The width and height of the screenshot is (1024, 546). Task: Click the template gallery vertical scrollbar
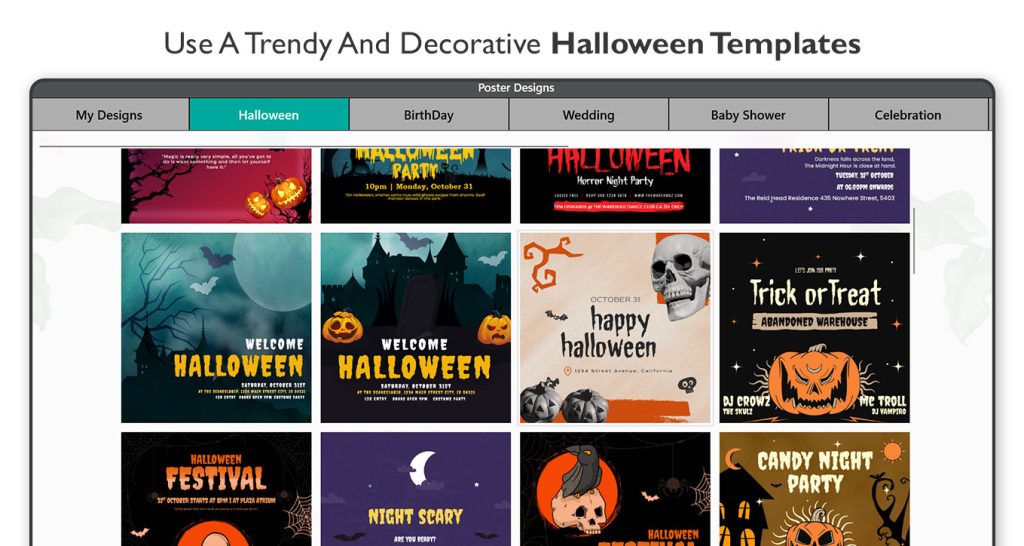pyautogui.click(x=914, y=240)
